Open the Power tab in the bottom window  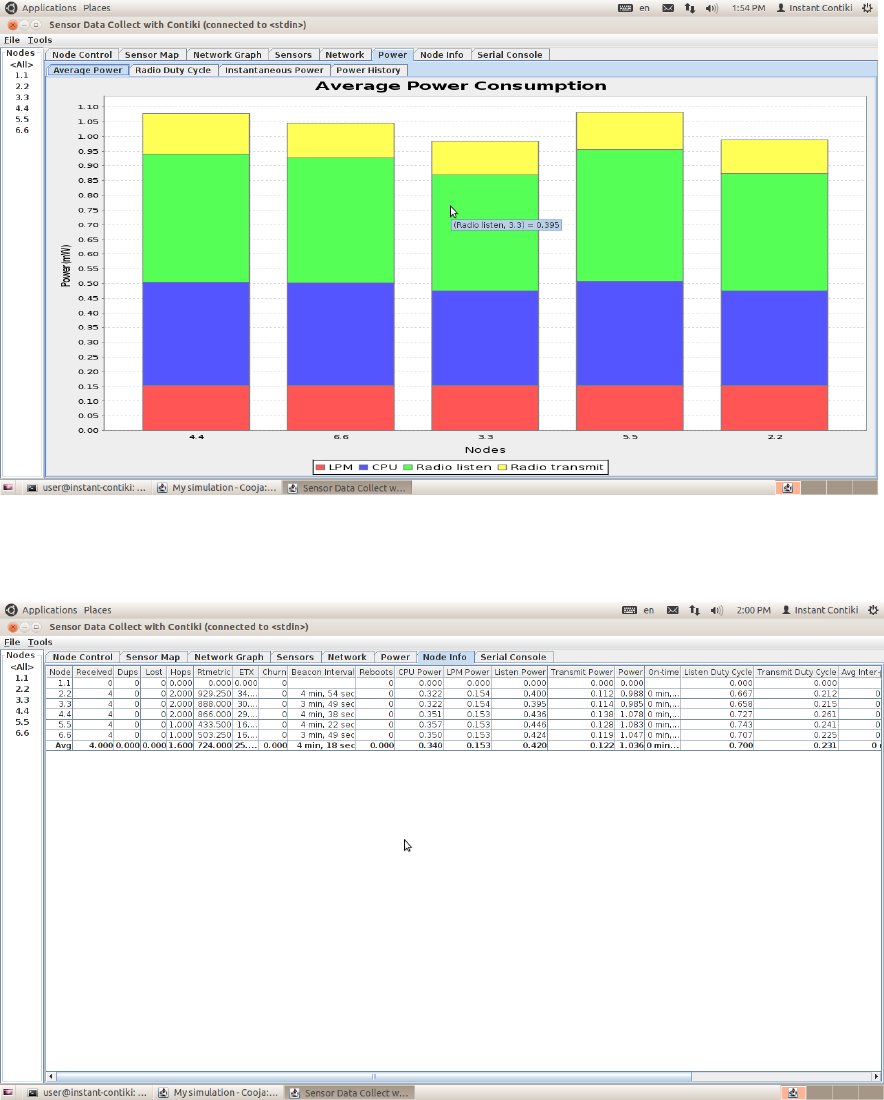[x=395, y=657]
